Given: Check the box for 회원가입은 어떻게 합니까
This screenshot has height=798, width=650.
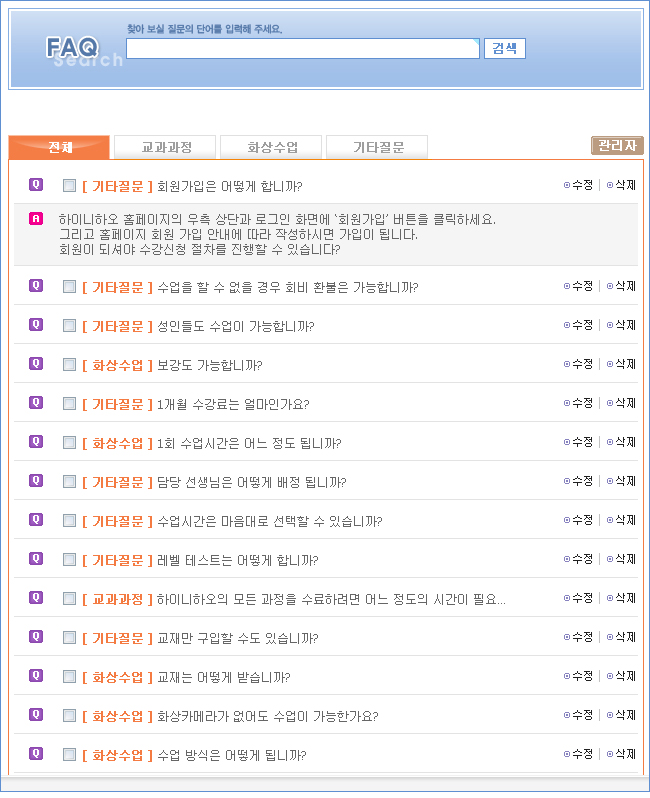Looking at the screenshot, I should click(x=69, y=186).
